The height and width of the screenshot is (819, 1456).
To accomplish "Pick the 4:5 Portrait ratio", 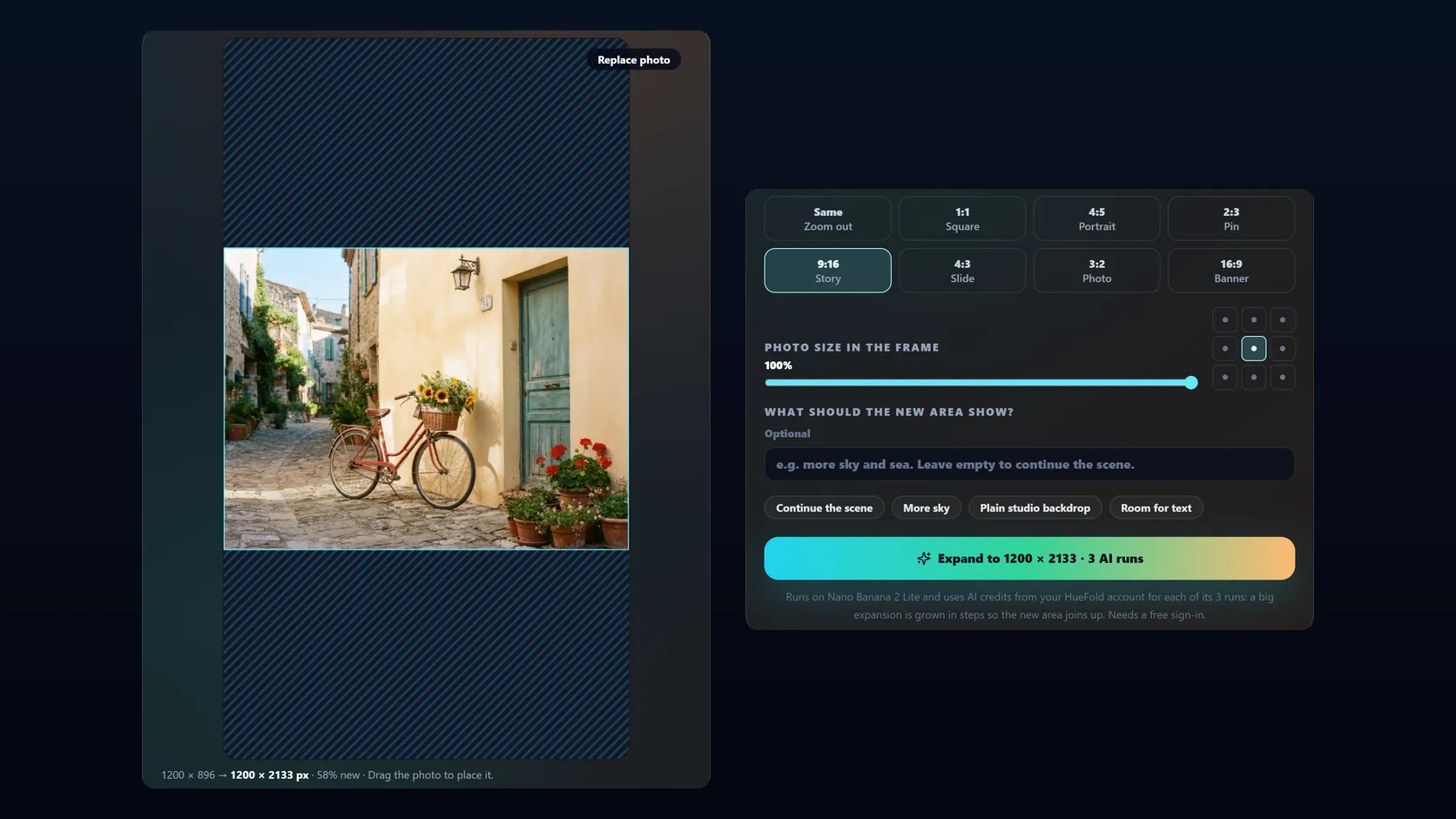I will pos(1096,218).
